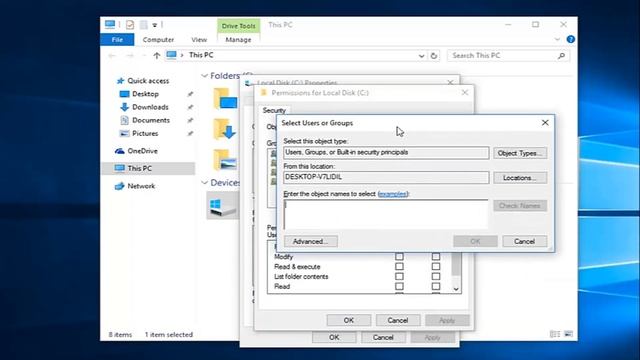This screenshot has height=360, width=640.
Task: Click OK in the Permissions dialog
Action: click(x=349, y=320)
